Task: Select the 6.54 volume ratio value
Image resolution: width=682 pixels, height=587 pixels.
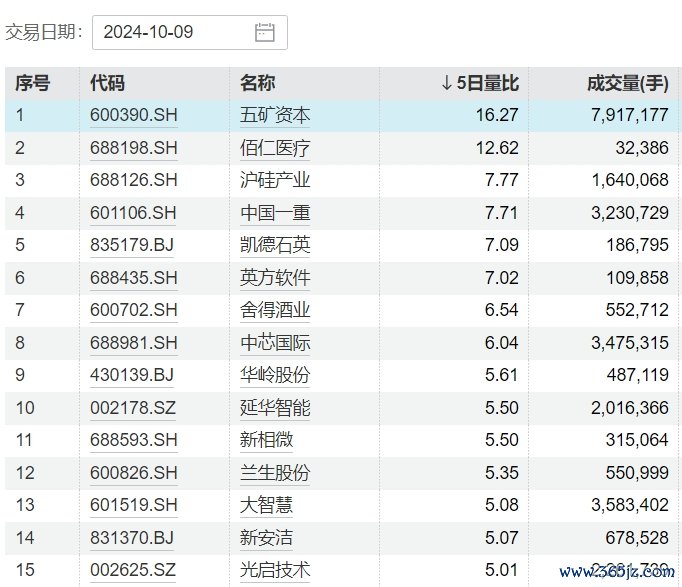Action: [x=502, y=310]
